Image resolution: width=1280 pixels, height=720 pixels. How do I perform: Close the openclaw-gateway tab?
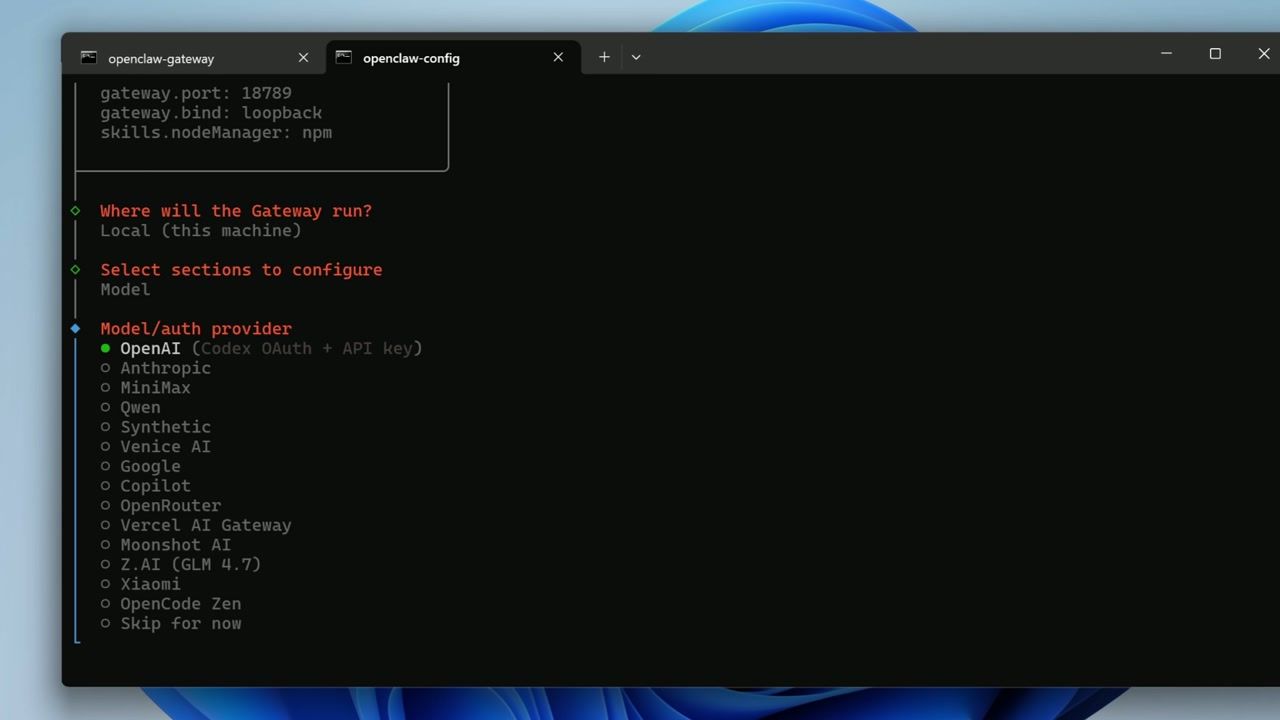[x=303, y=58]
